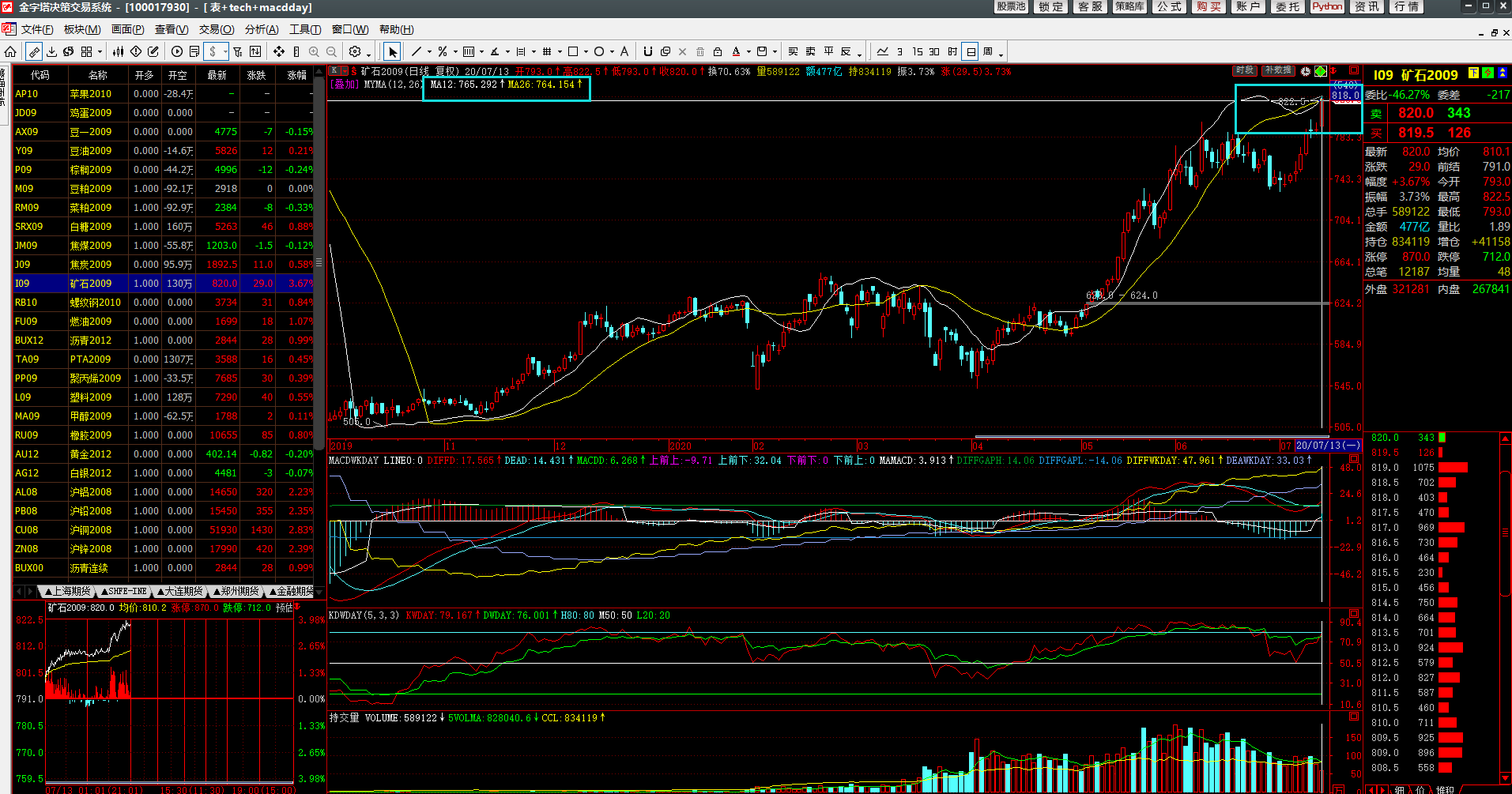Select the trend line drawing tool
This screenshot has width=1512, height=794.
[417, 51]
